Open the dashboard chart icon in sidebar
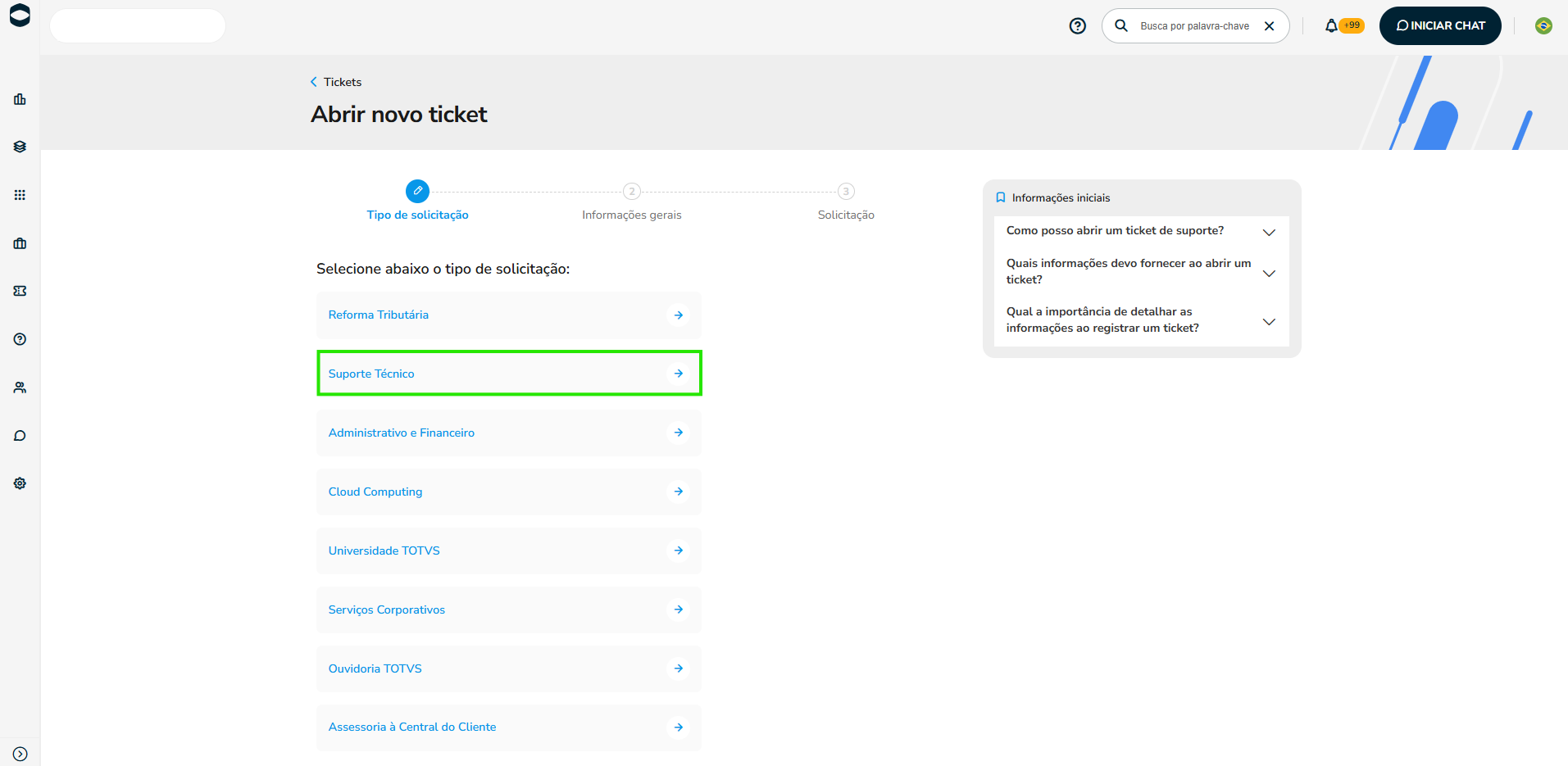This screenshot has height=766, width=1568. pyautogui.click(x=20, y=99)
